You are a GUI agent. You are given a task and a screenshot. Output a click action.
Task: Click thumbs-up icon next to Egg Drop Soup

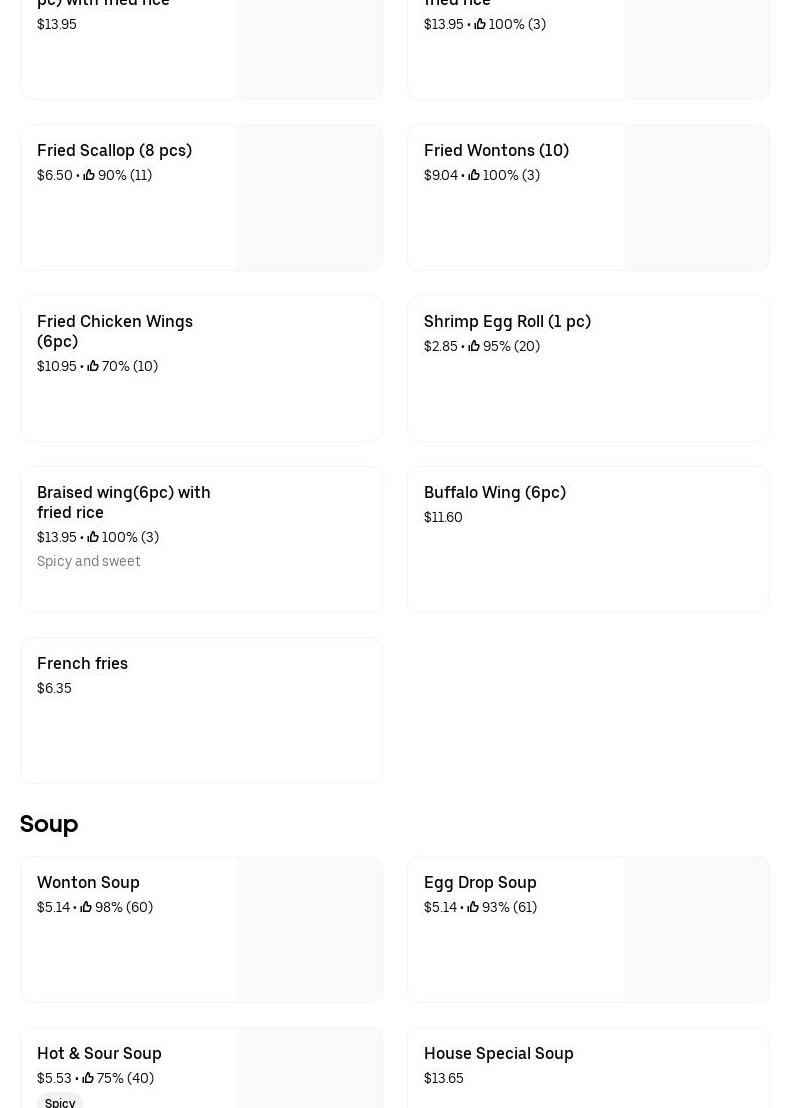pyautogui.click(x=473, y=907)
